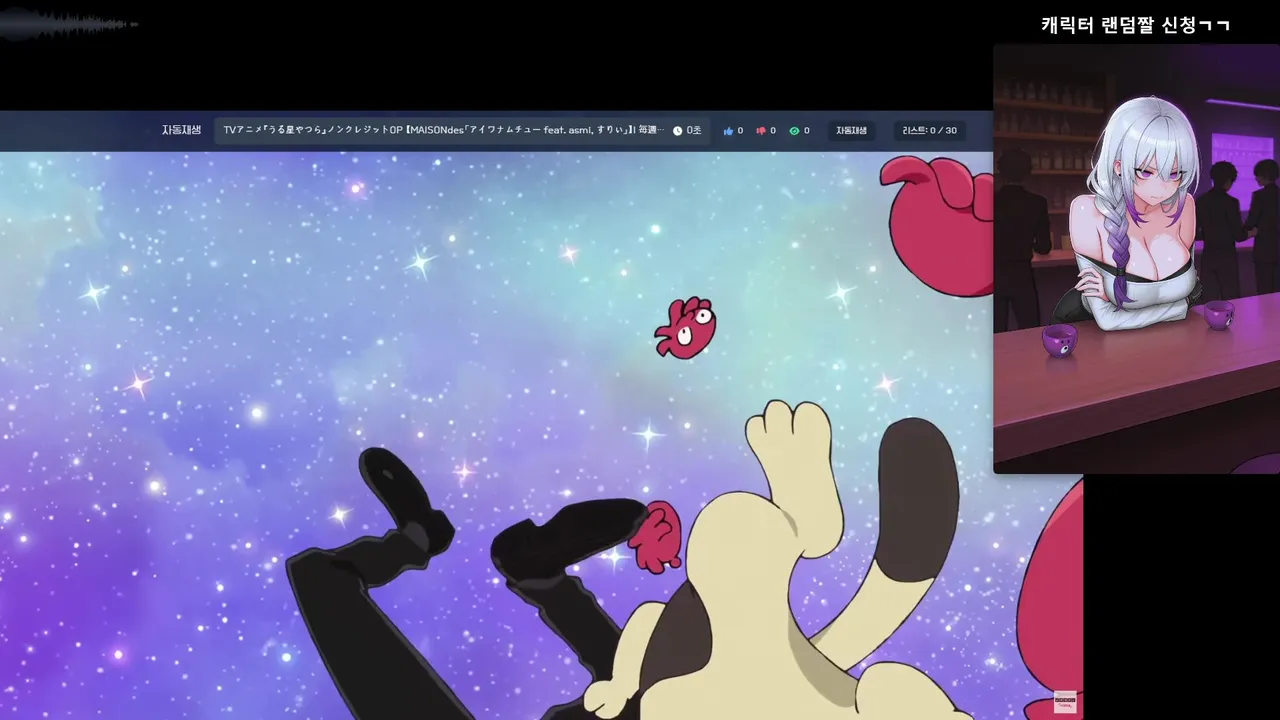The height and width of the screenshot is (720, 1280).
Task: Click the 0초 elapsed time text
Action: click(694, 131)
